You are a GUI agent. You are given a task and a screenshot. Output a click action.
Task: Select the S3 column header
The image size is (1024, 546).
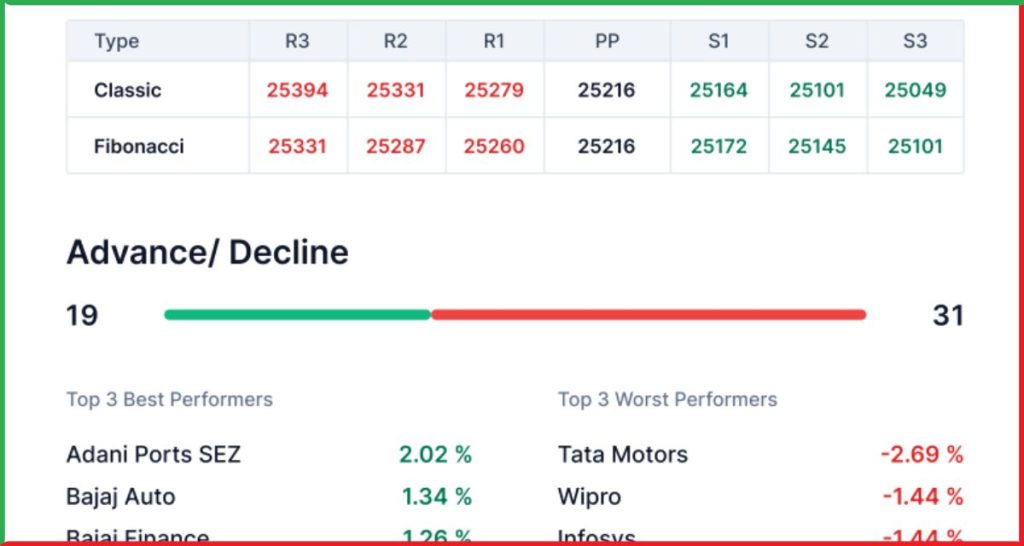[x=915, y=40]
